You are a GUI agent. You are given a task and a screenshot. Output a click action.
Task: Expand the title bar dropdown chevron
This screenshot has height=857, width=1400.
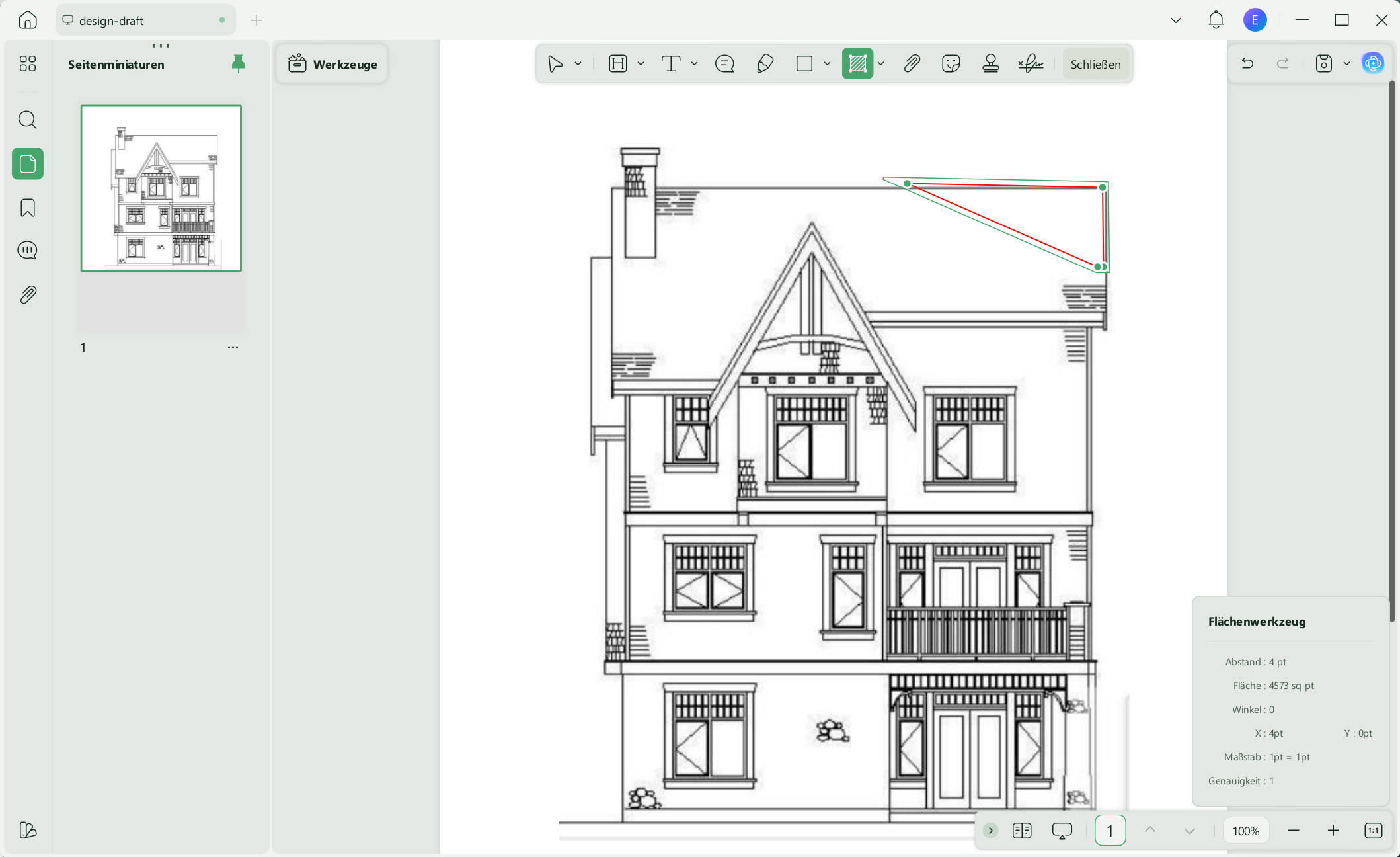pyautogui.click(x=1175, y=20)
